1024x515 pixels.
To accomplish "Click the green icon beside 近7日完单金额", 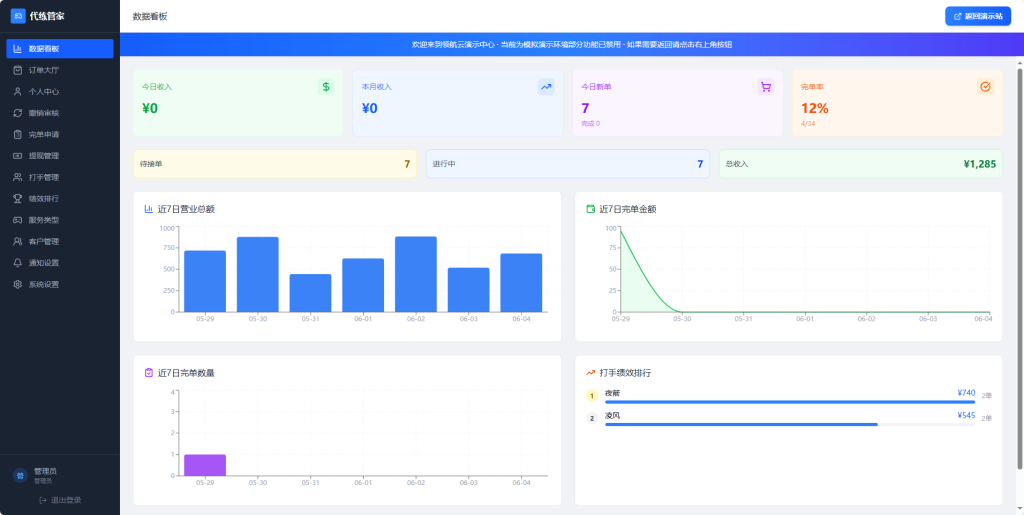I will coord(590,209).
